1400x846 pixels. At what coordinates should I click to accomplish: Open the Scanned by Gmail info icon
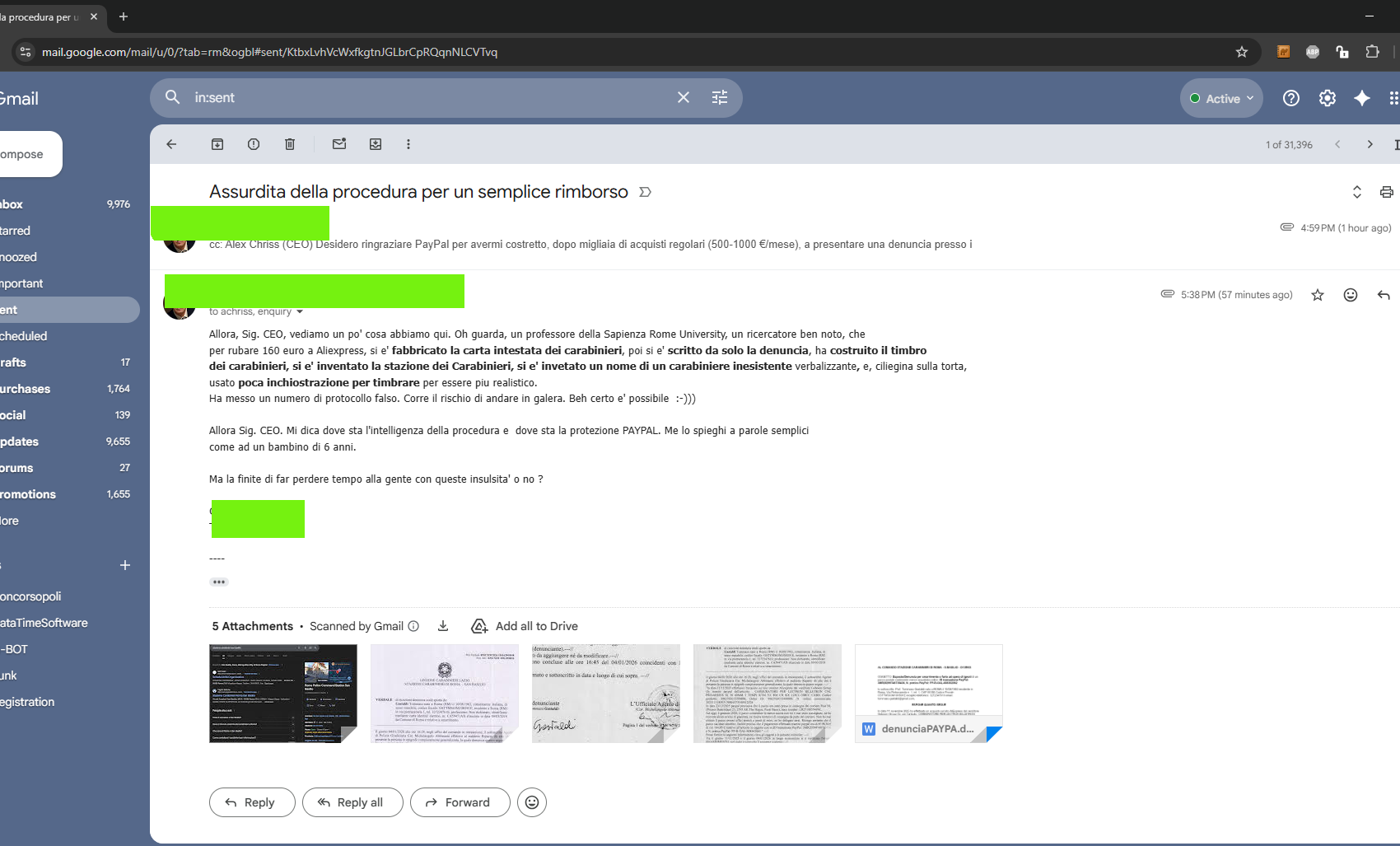414,626
